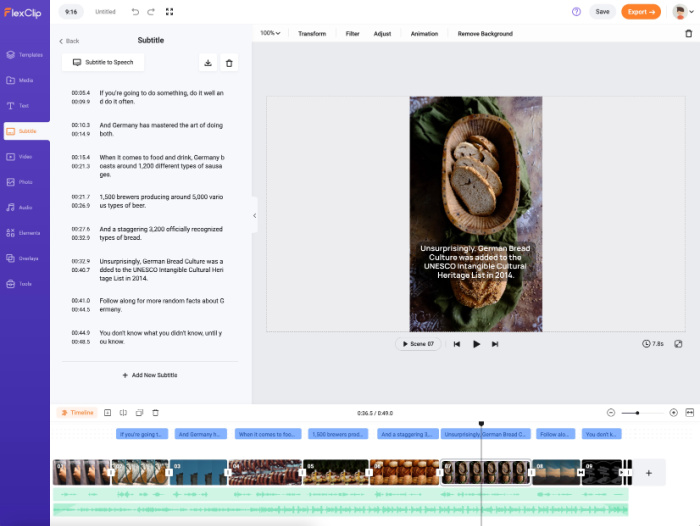Open the Audio sidebar panel
This screenshot has width=700, height=526.
pyautogui.click(x=24, y=207)
